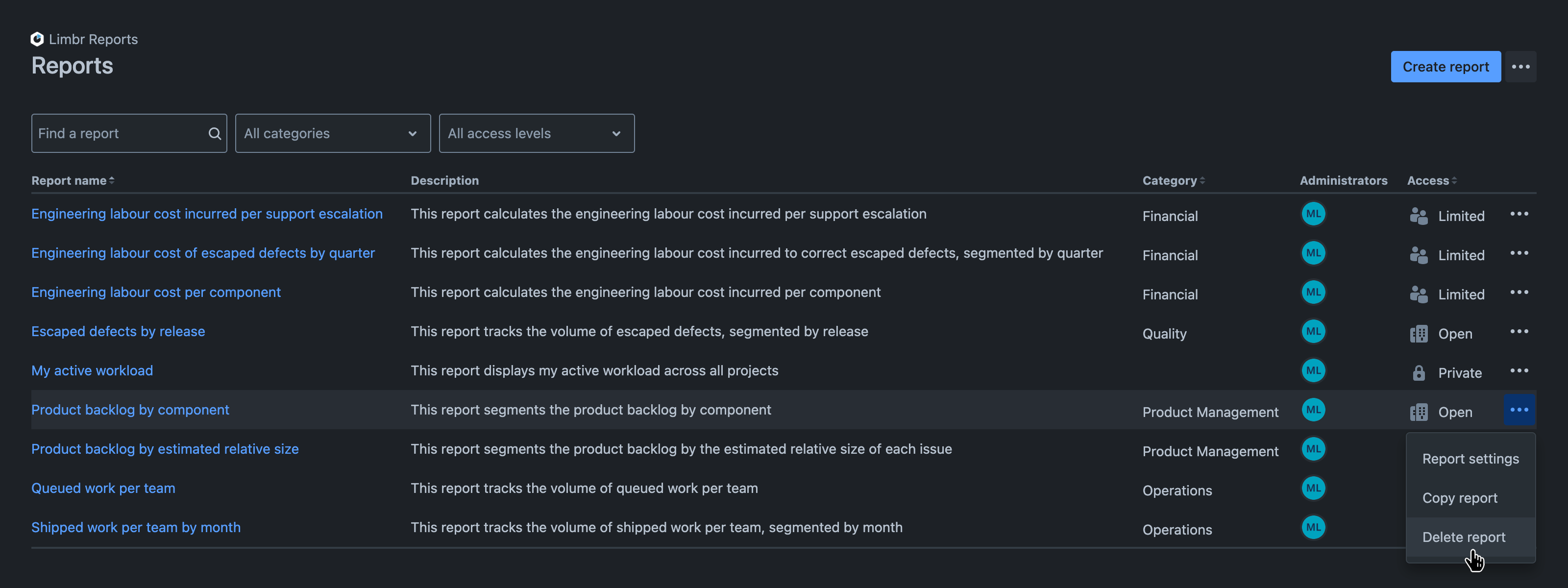This screenshot has width=1568, height=588.
Task: Click ML avatar in Shipped work per team row
Action: tap(1313, 527)
